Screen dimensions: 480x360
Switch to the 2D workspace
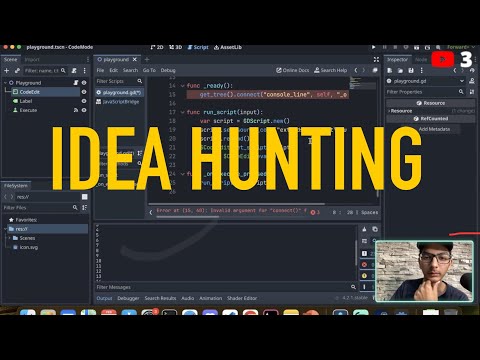[157, 47]
